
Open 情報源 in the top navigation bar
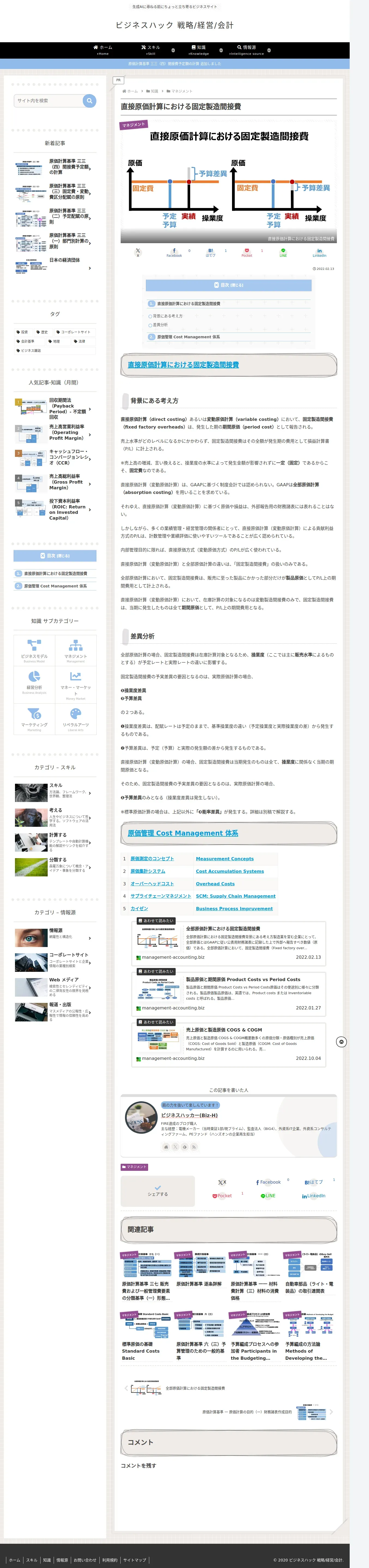[x=247, y=50]
